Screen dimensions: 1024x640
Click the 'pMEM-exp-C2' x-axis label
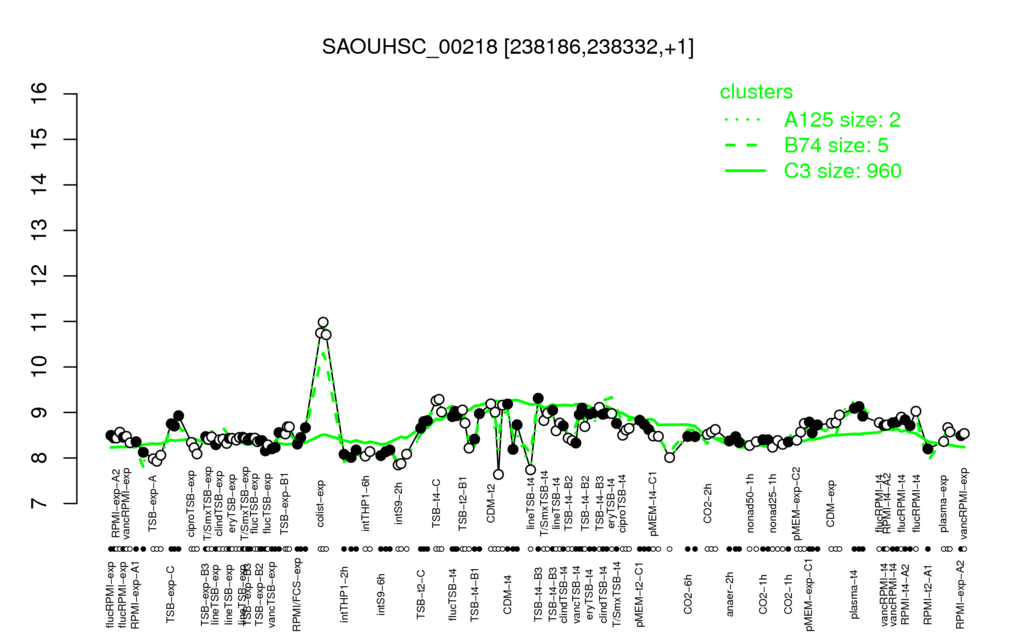click(x=797, y=502)
